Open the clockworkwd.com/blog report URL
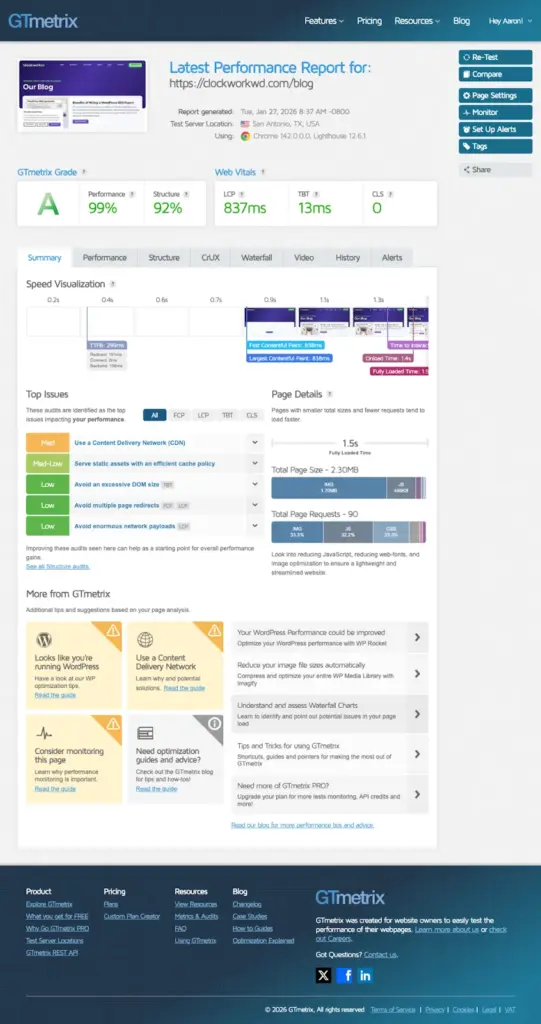This screenshot has height=1024, width=541. tap(241, 84)
